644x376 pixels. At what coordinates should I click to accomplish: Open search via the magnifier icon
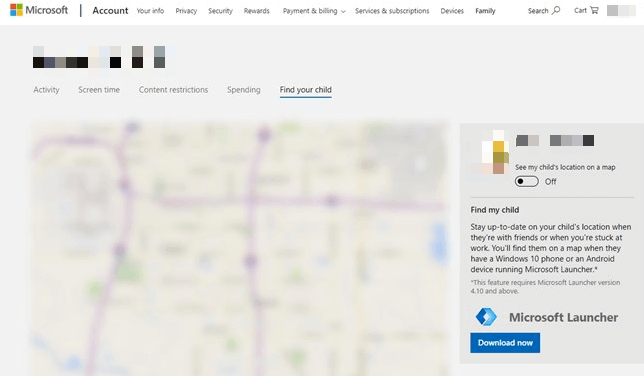coord(556,10)
